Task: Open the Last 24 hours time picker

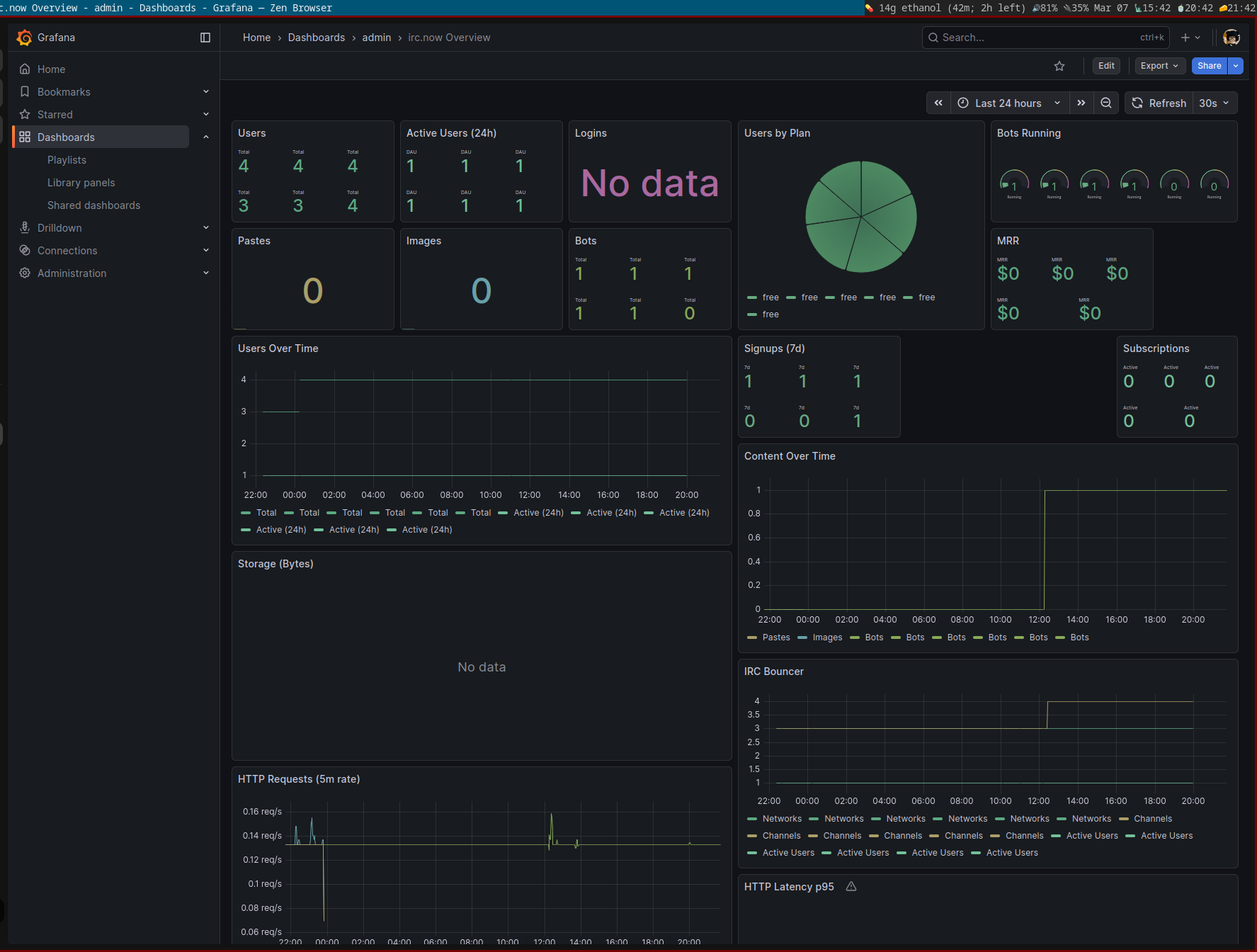Action: 1008,103
